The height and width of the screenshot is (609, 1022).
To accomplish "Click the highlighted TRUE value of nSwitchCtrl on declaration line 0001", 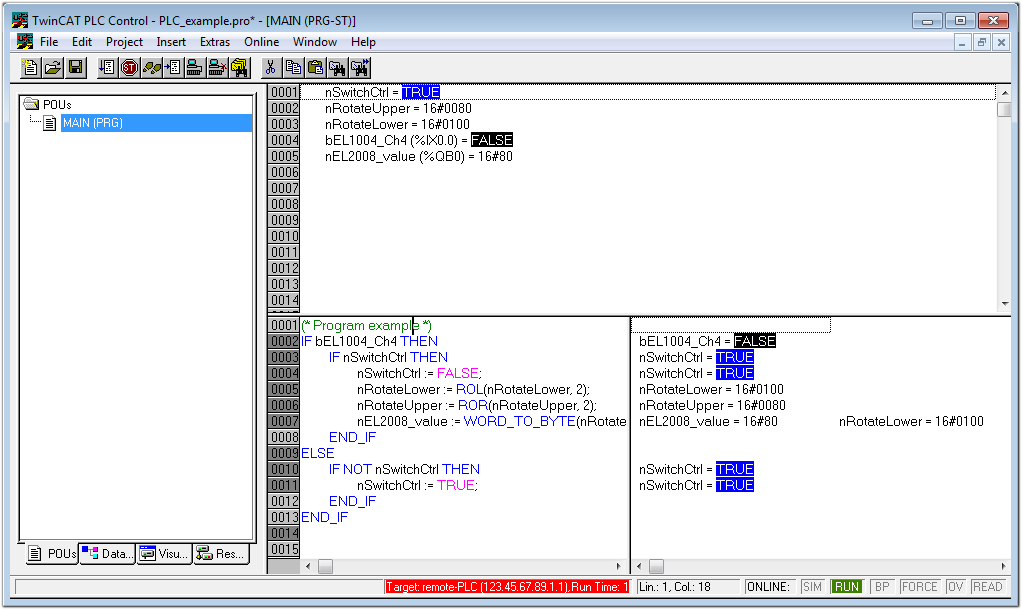I will click(420, 92).
